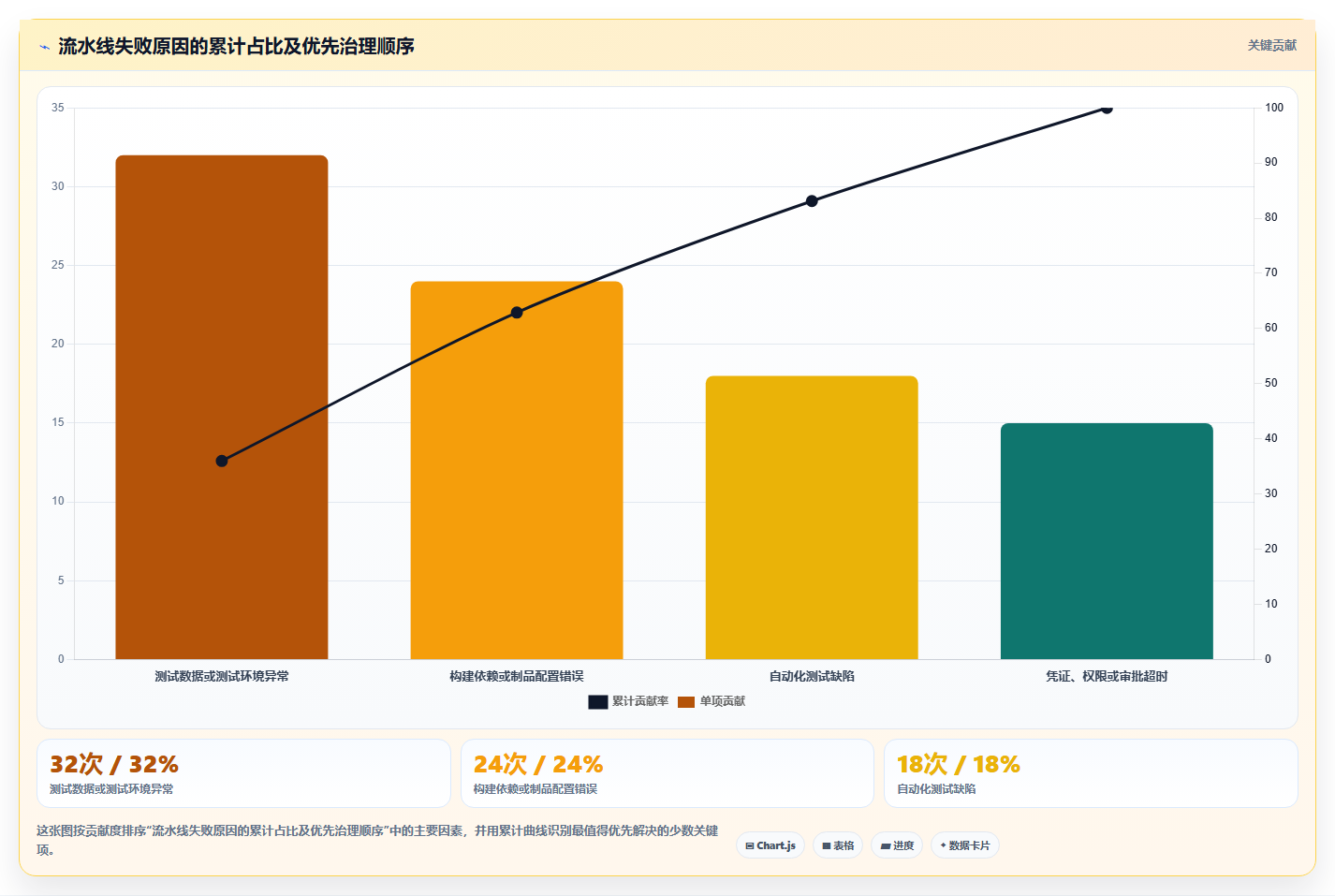Click the description paragraph starting 这张图按贡献度排序
This screenshot has height=896, width=1335.
378,840
